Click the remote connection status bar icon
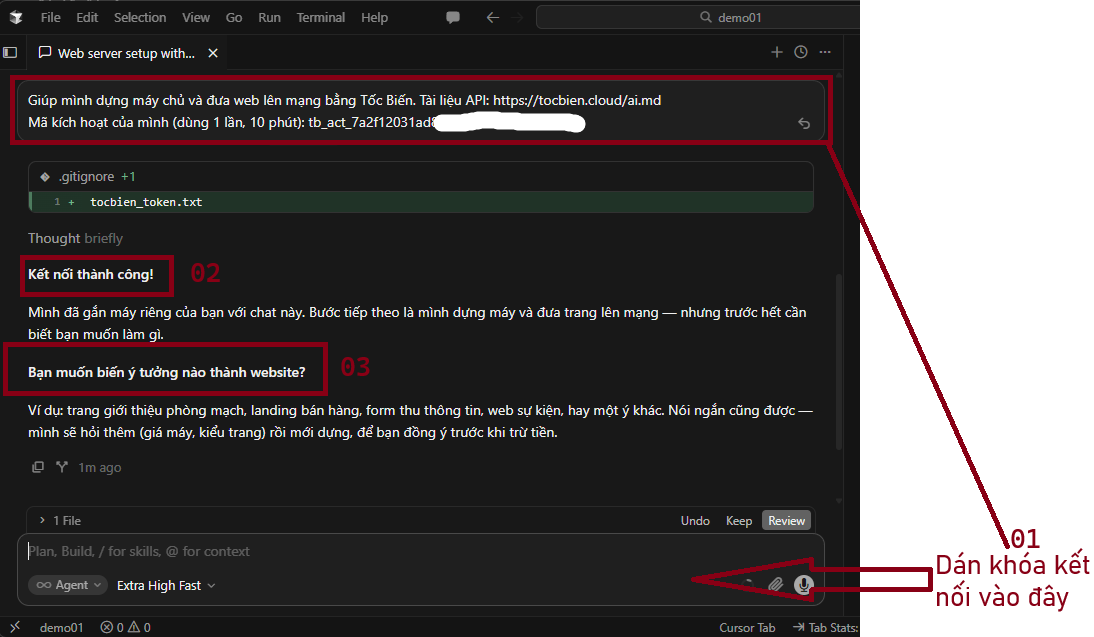The width and height of the screenshot is (1094, 637). coord(15,627)
